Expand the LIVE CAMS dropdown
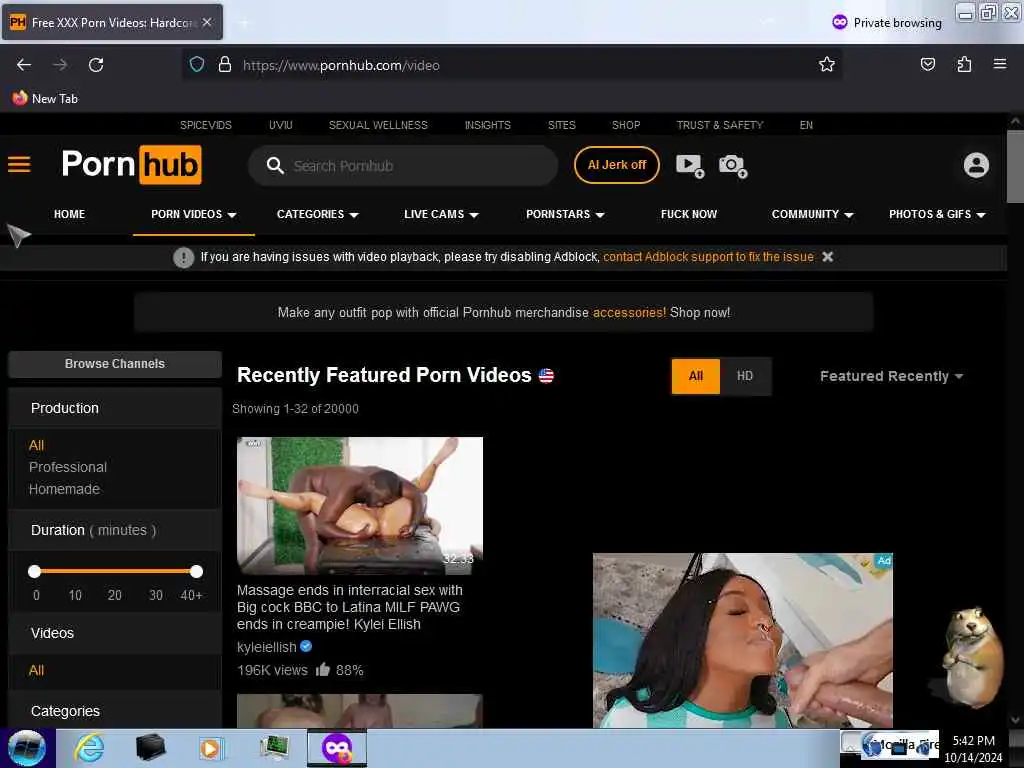This screenshot has height=768, width=1024. tap(441, 214)
